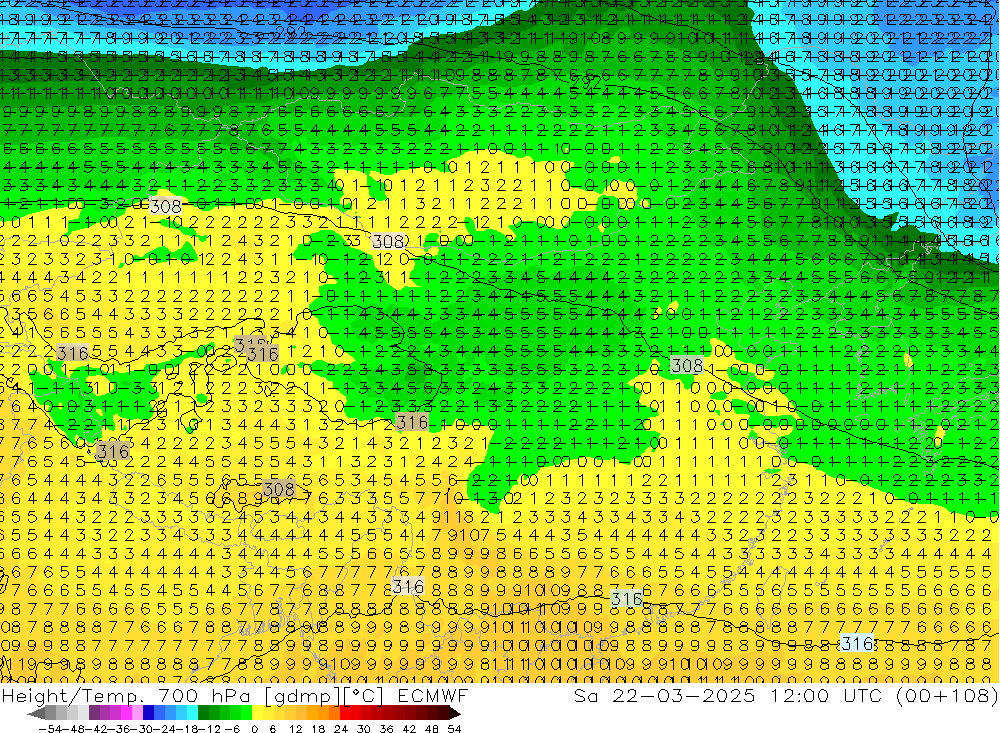
Task: Click the date '22-03-2025' in the caption
Action: pyautogui.click(x=684, y=695)
